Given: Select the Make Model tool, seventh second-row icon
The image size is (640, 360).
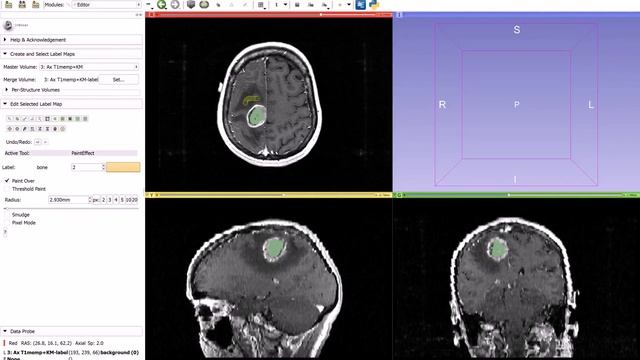Looking at the screenshot, I should coord(55,129).
